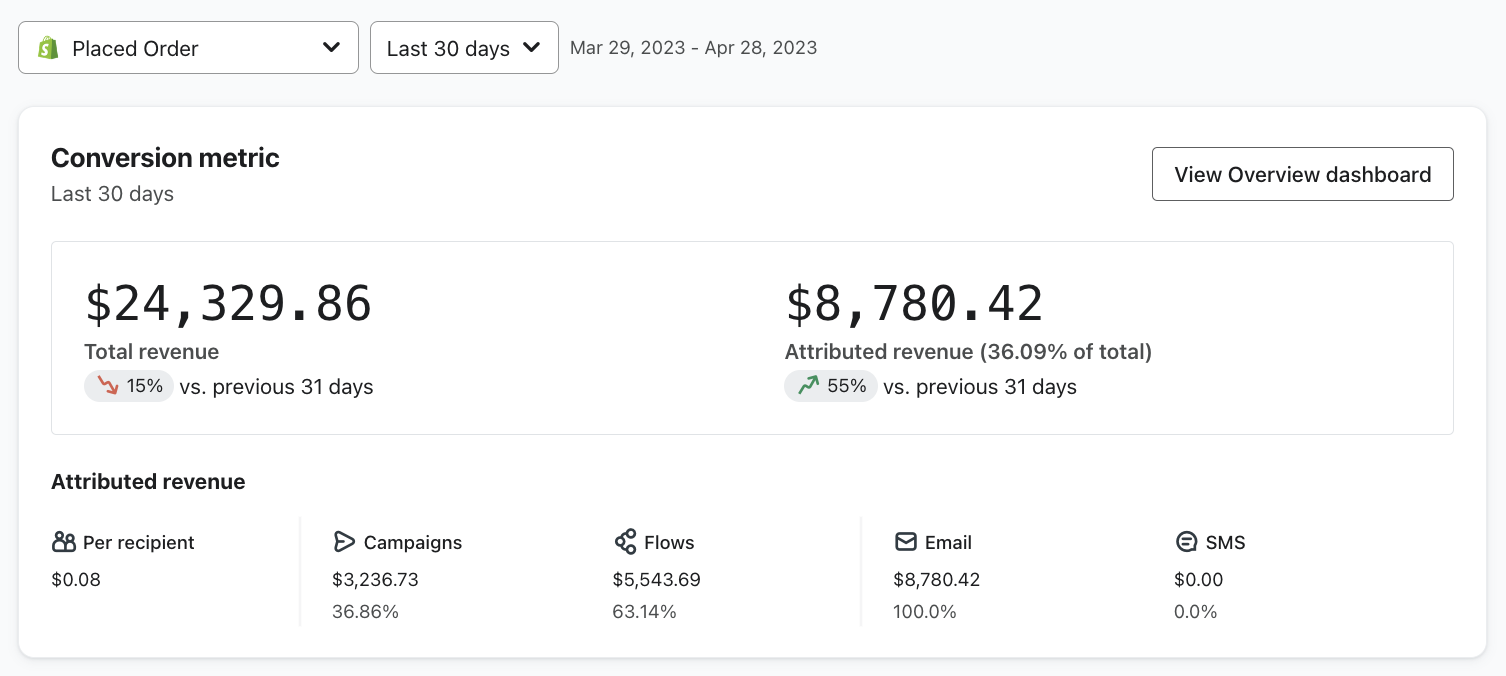Click the Shopify bag icon
This screenshot has height=676, width=1506.
48,48
